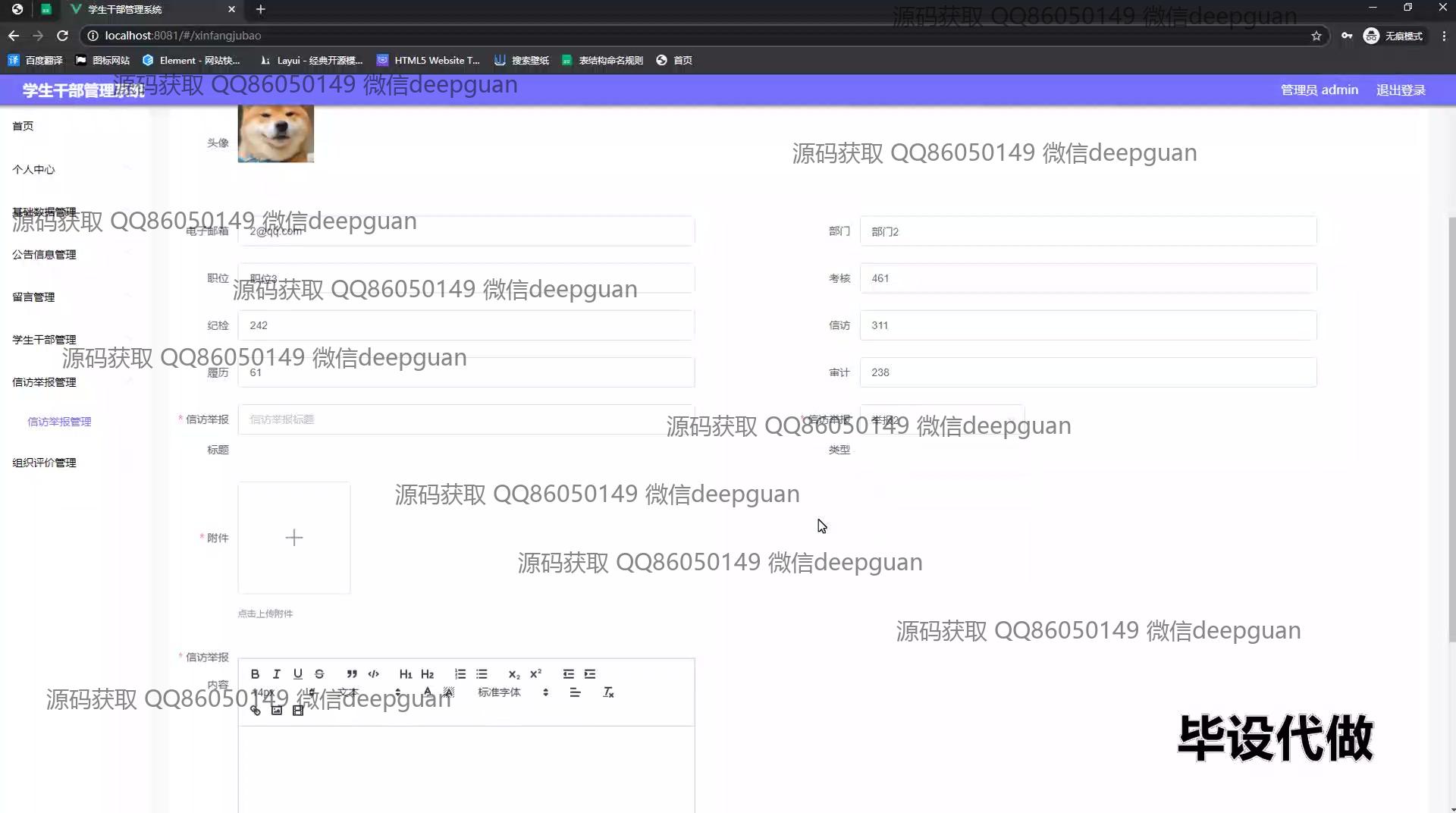The height and width of the screenshot is (813, 1456).
Task: Click the 纪检 field showing 242
Action: click(x=466, y=325)
